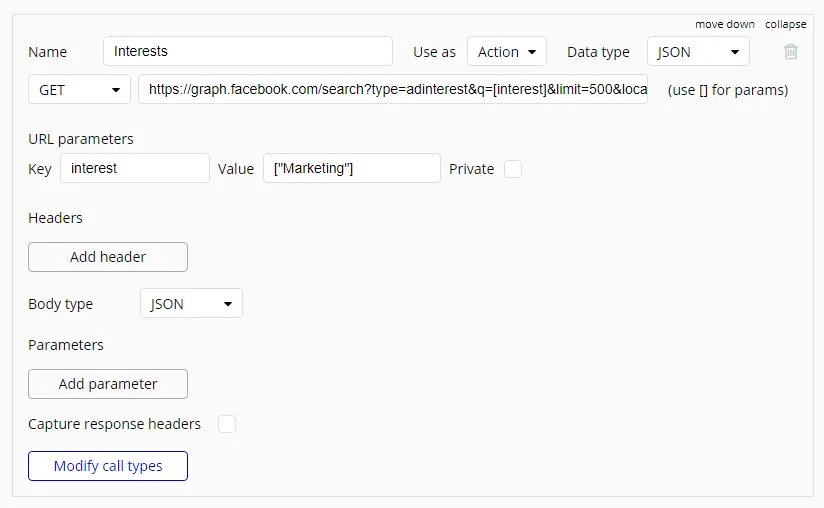Viewport: 824px width, 508px height.
Task: Select the Value field with ["Marketing"]
Action: point(351,168)
